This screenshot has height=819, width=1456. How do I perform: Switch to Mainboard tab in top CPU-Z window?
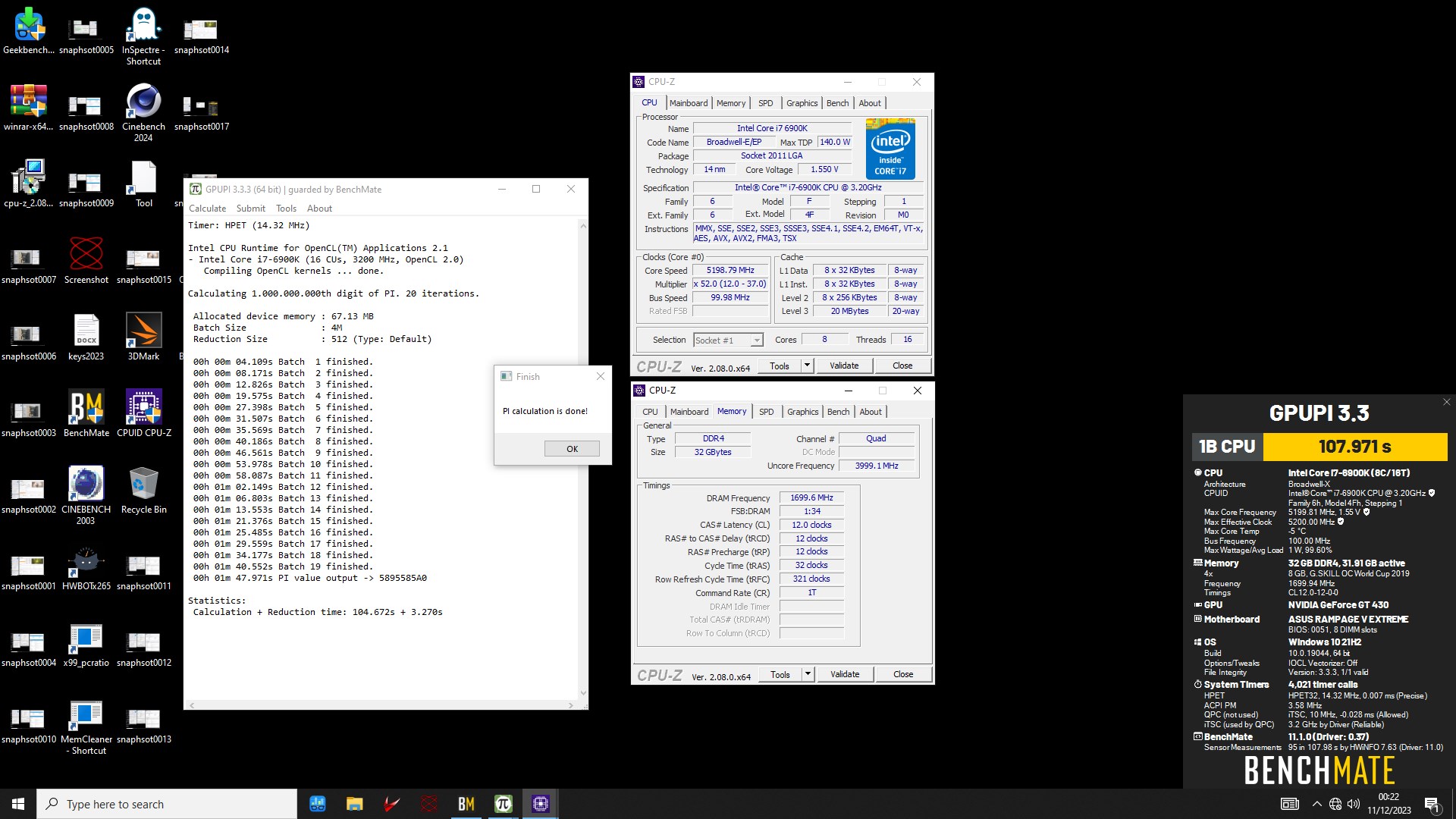click(x=689, y=103)
